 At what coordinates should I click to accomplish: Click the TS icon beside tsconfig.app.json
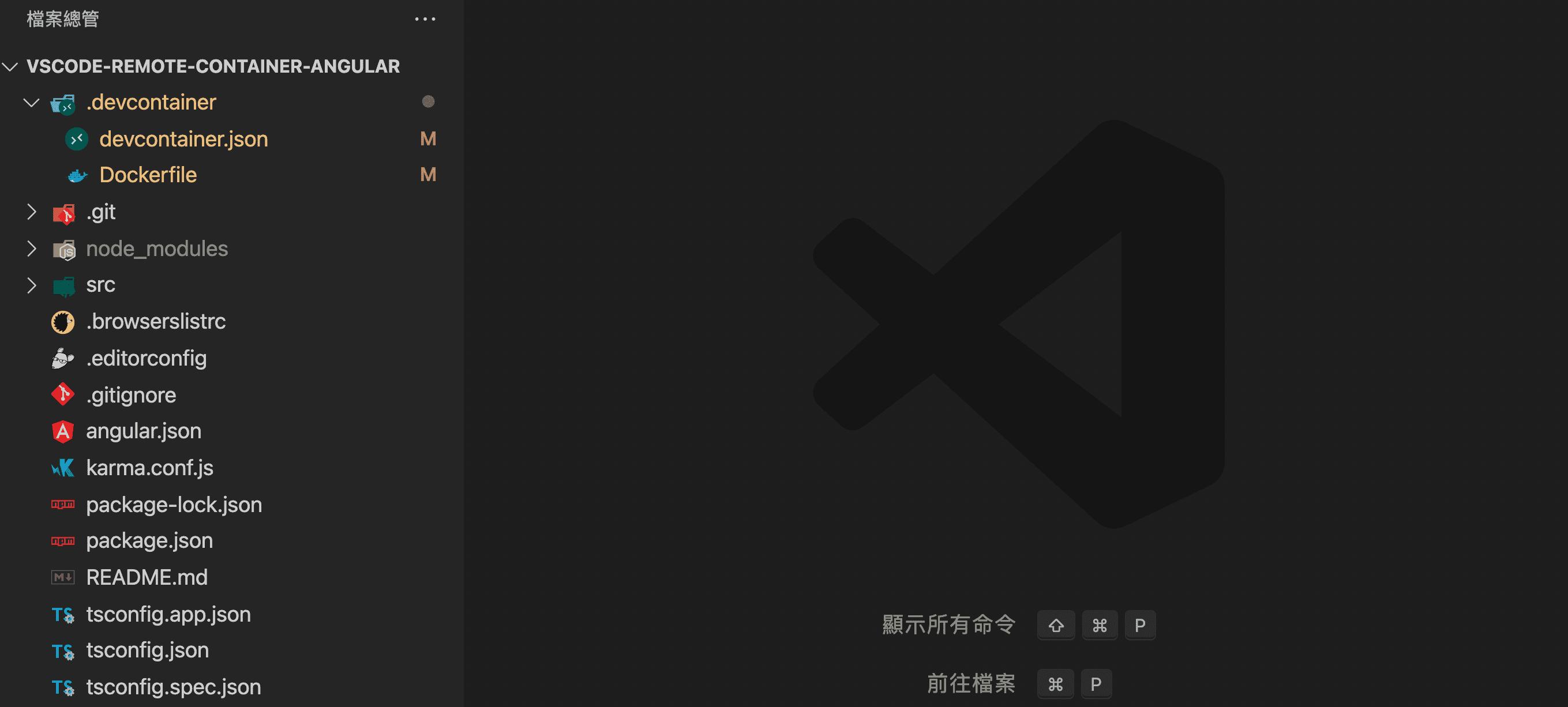pyautogui.click(x=63, y=615)
